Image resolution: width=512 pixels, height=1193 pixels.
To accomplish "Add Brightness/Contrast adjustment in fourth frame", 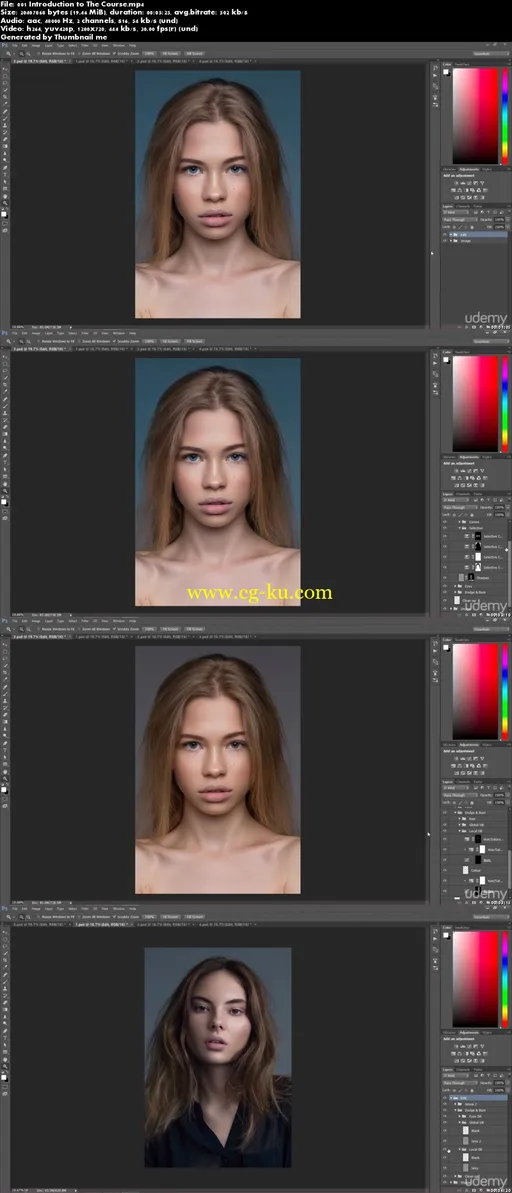I will pos(456,1046).
